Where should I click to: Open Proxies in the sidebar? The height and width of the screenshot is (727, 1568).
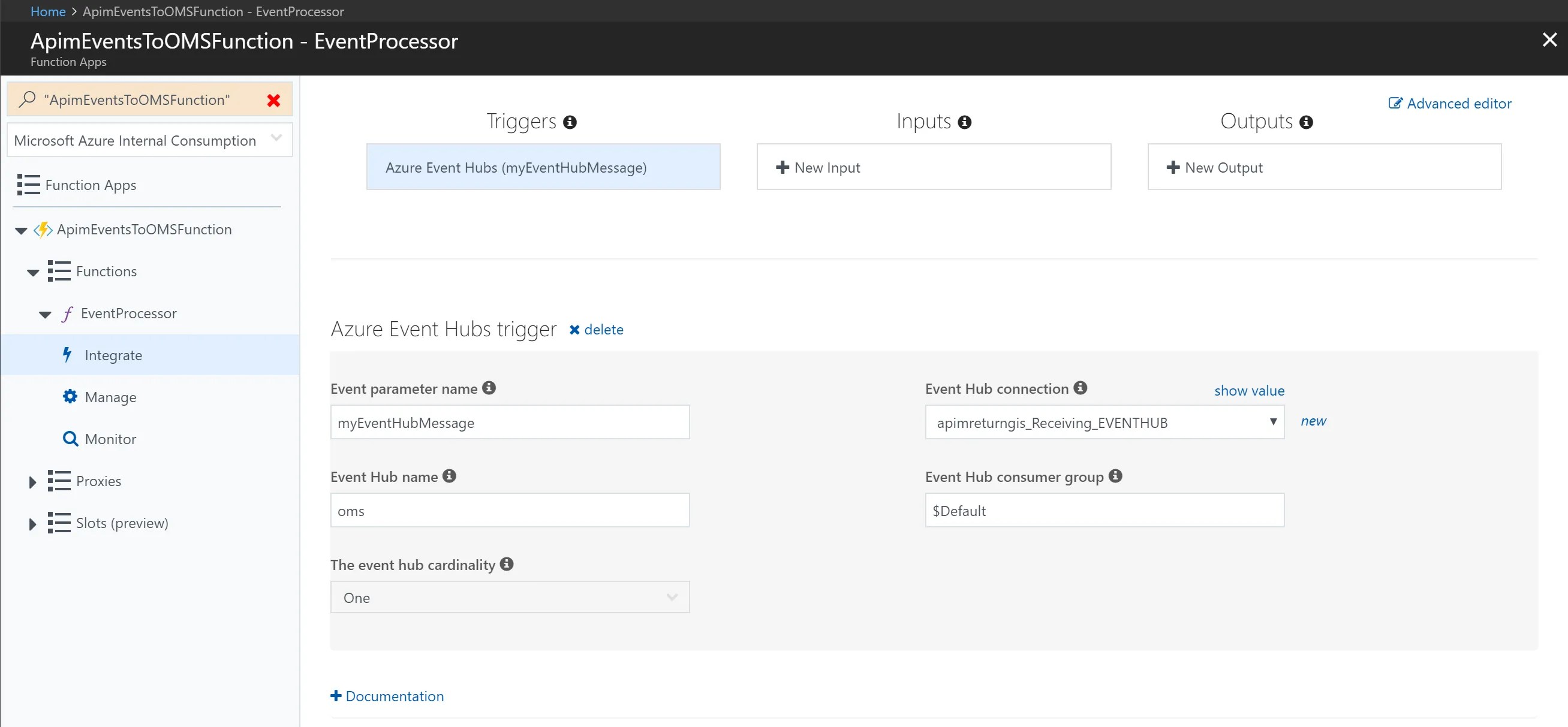coord(98,481)
